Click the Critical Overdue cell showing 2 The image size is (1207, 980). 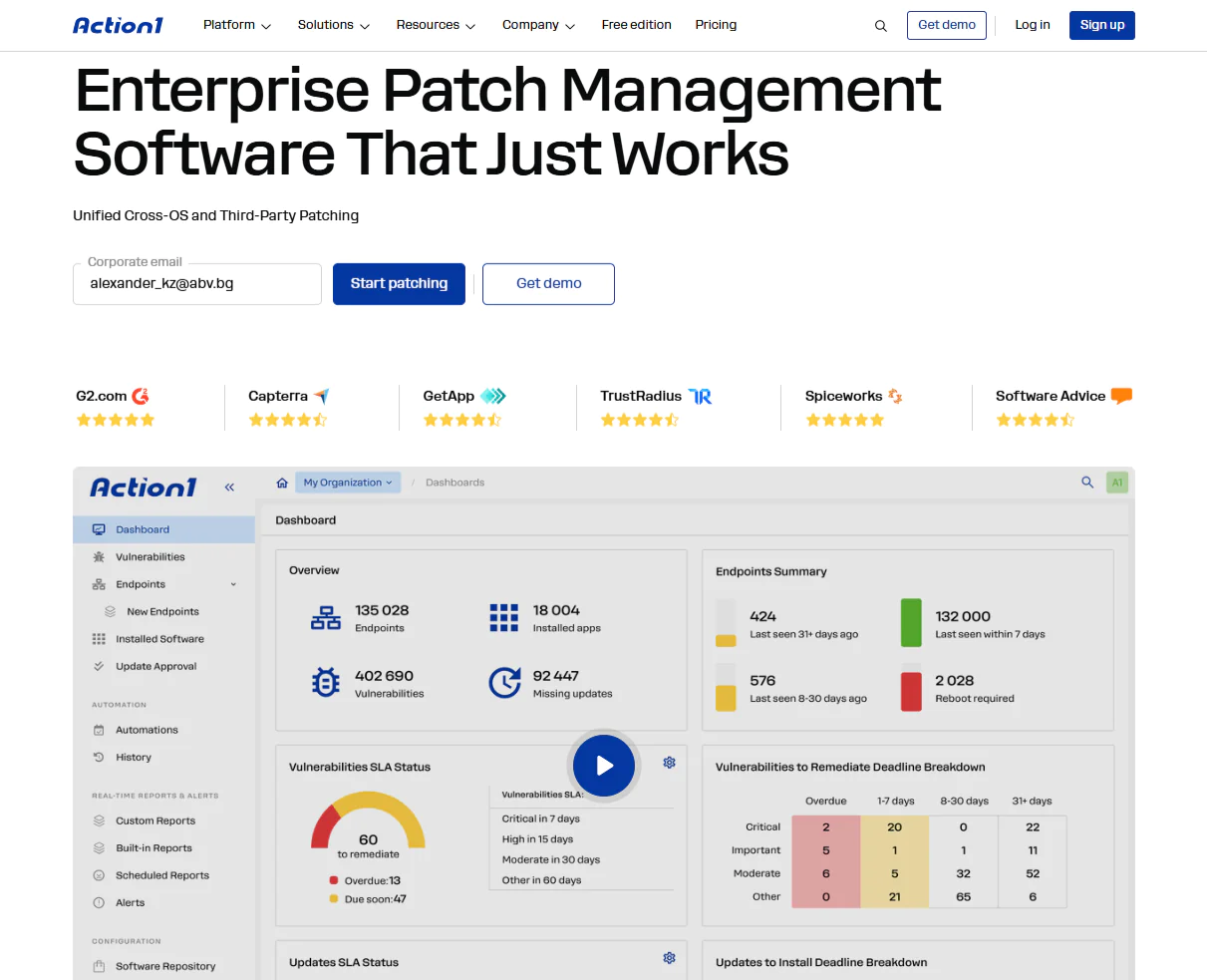tap(826, 827)
